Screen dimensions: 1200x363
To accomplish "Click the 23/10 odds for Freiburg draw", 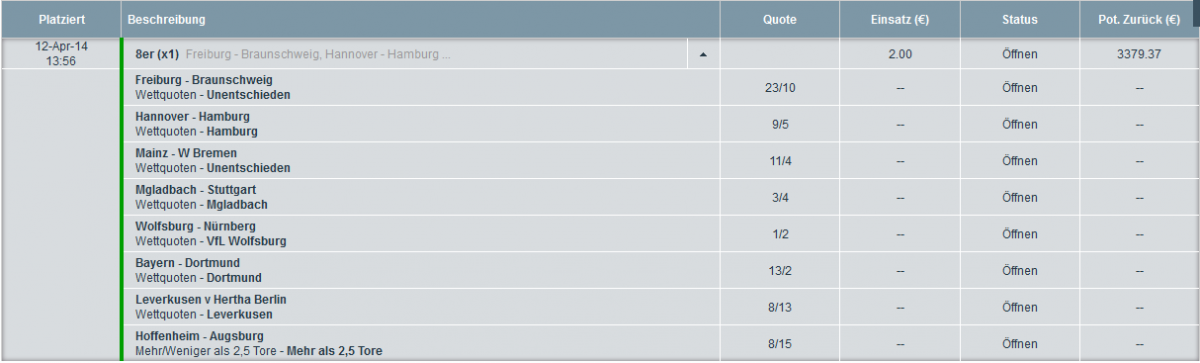I will tap(780, 88).
